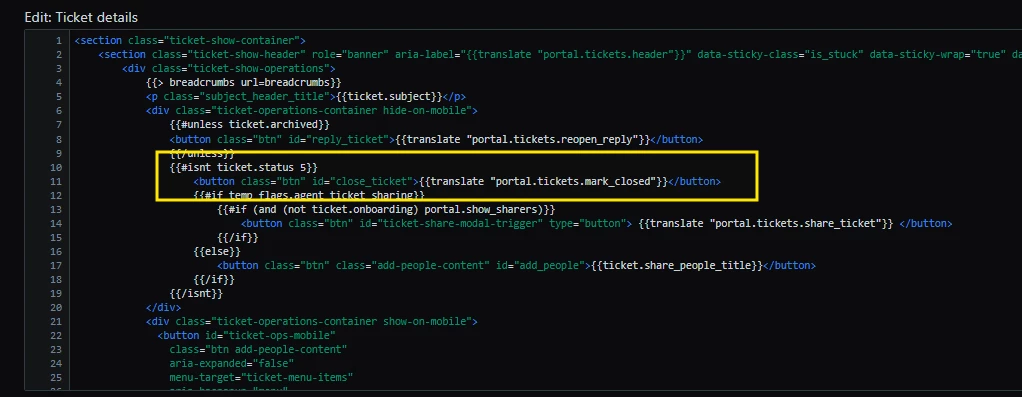Click {{#if temp_flags.agent_ticket_sharing}} statement
Screen dimensions: 1022x397
[x=309, y=196]
